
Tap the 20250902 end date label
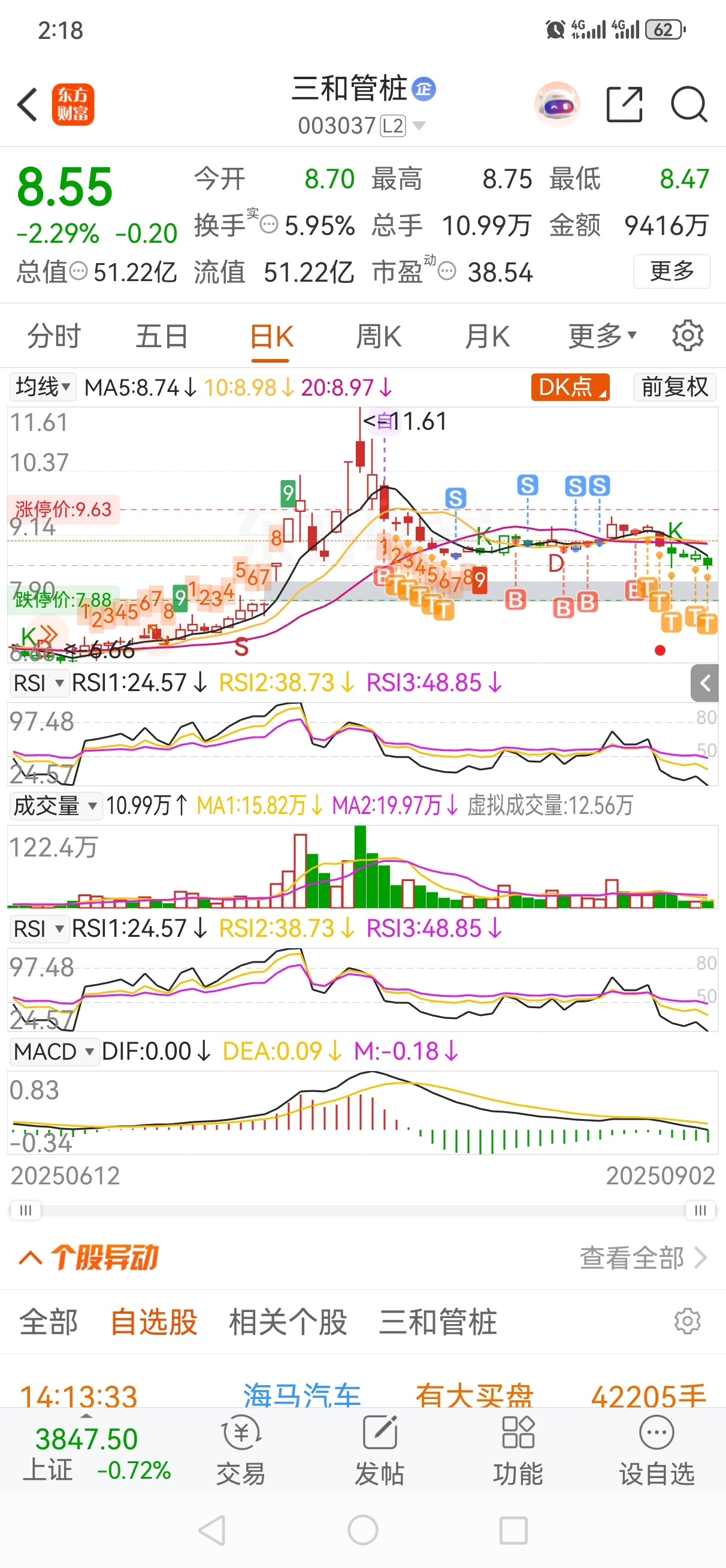[660, 1175]
